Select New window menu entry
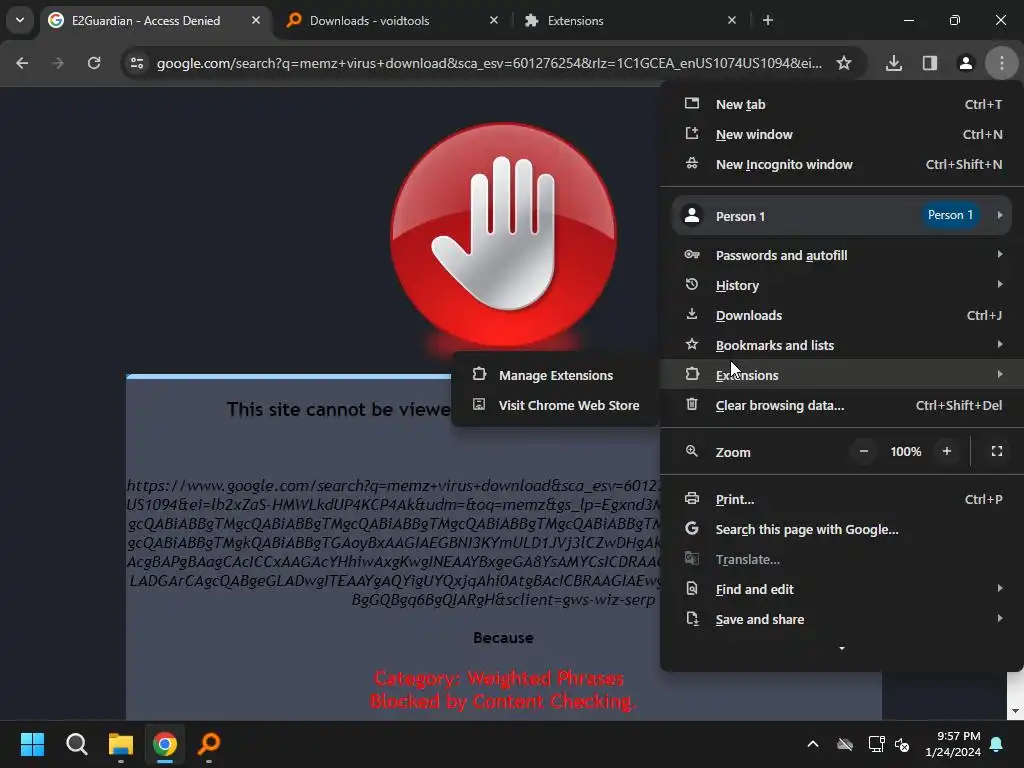This screenshot has width=1024, height=768. pyautogui.click(x=842, y=135)
